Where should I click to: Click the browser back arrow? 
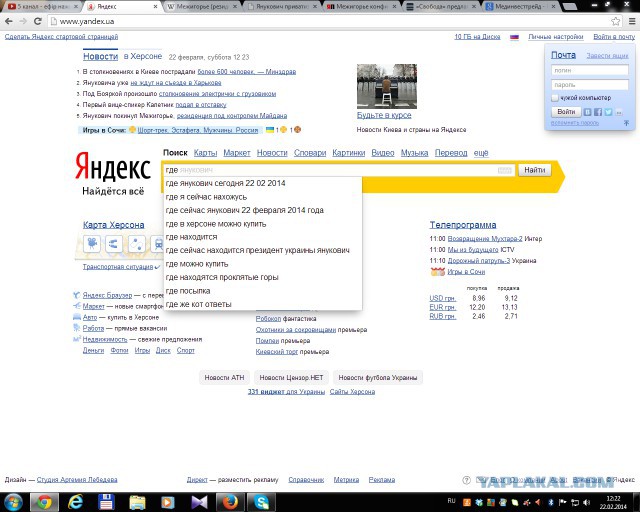[x=9, y=21]
